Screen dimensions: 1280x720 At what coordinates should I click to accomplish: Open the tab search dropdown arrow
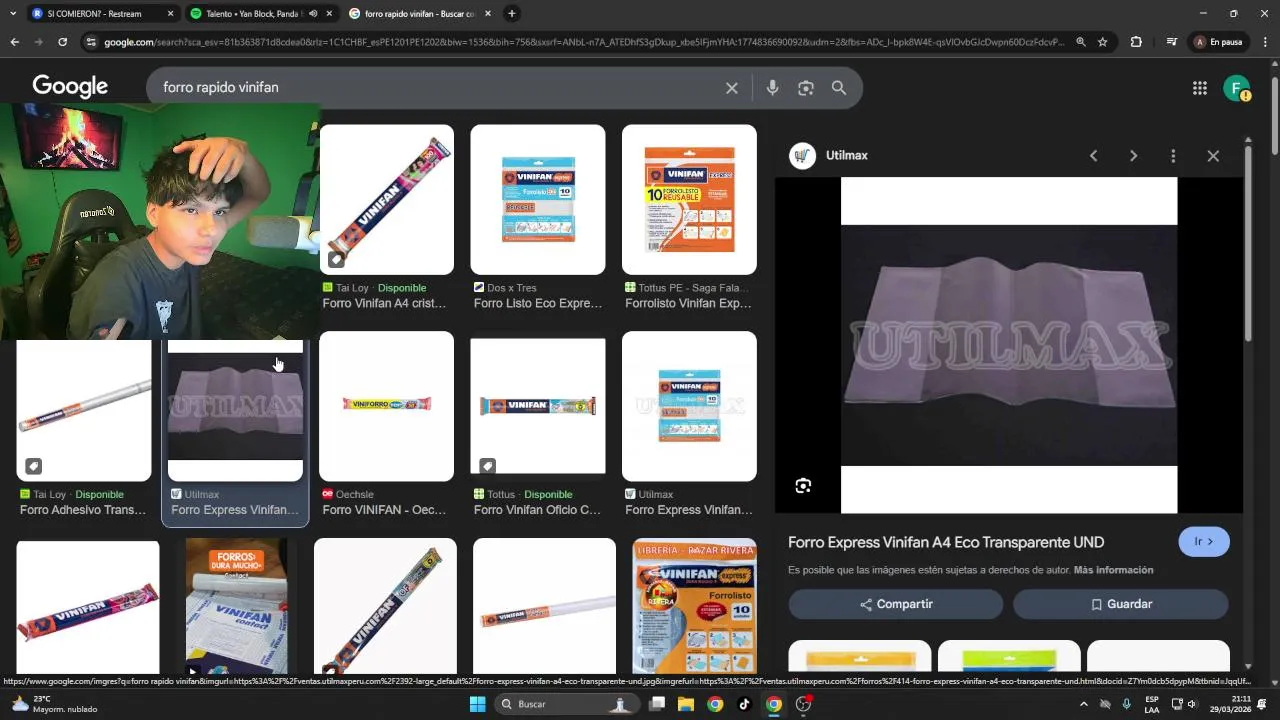pos(12,14)
